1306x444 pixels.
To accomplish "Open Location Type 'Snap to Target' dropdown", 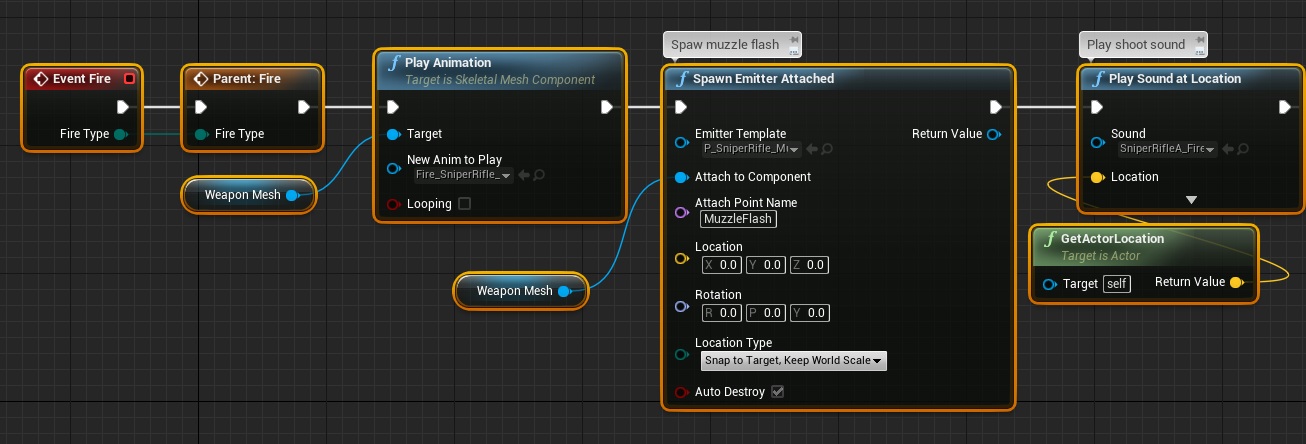I will 794,361.
